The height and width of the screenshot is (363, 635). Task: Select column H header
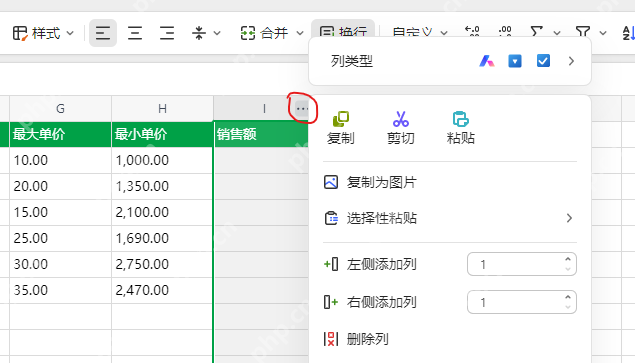pyautogui.click(x=162, y=109)
